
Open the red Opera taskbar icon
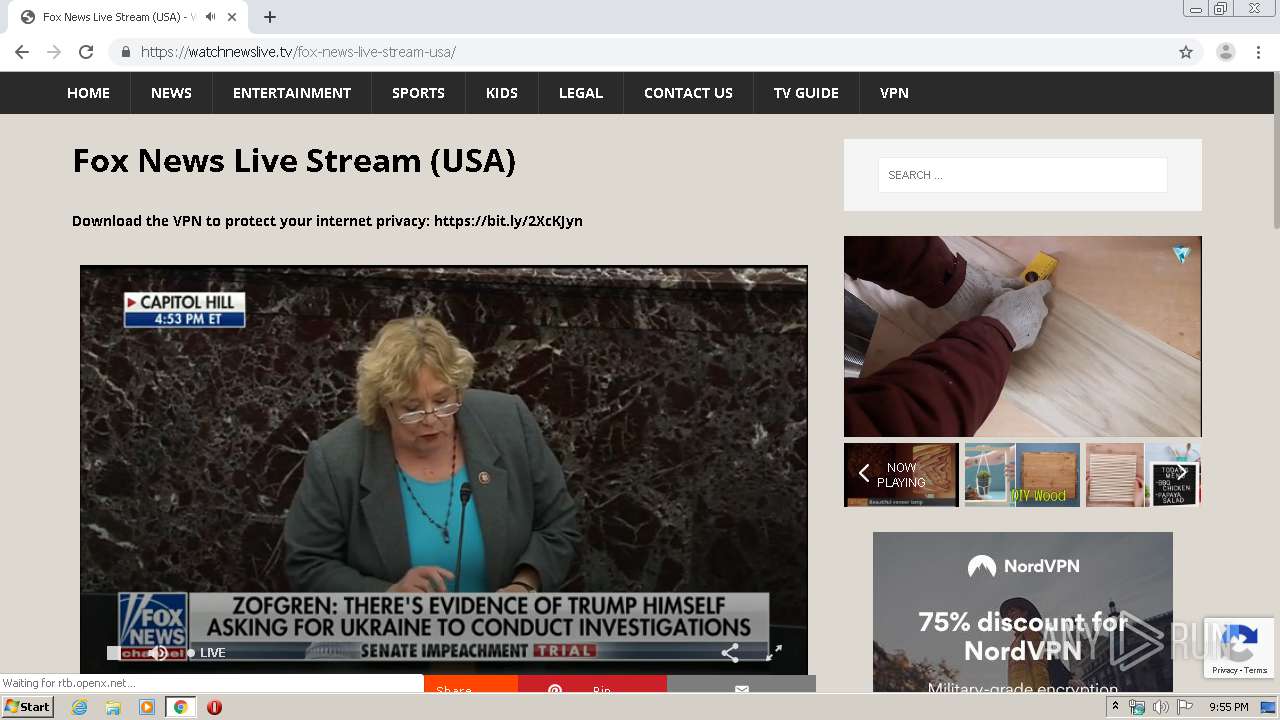214,707
